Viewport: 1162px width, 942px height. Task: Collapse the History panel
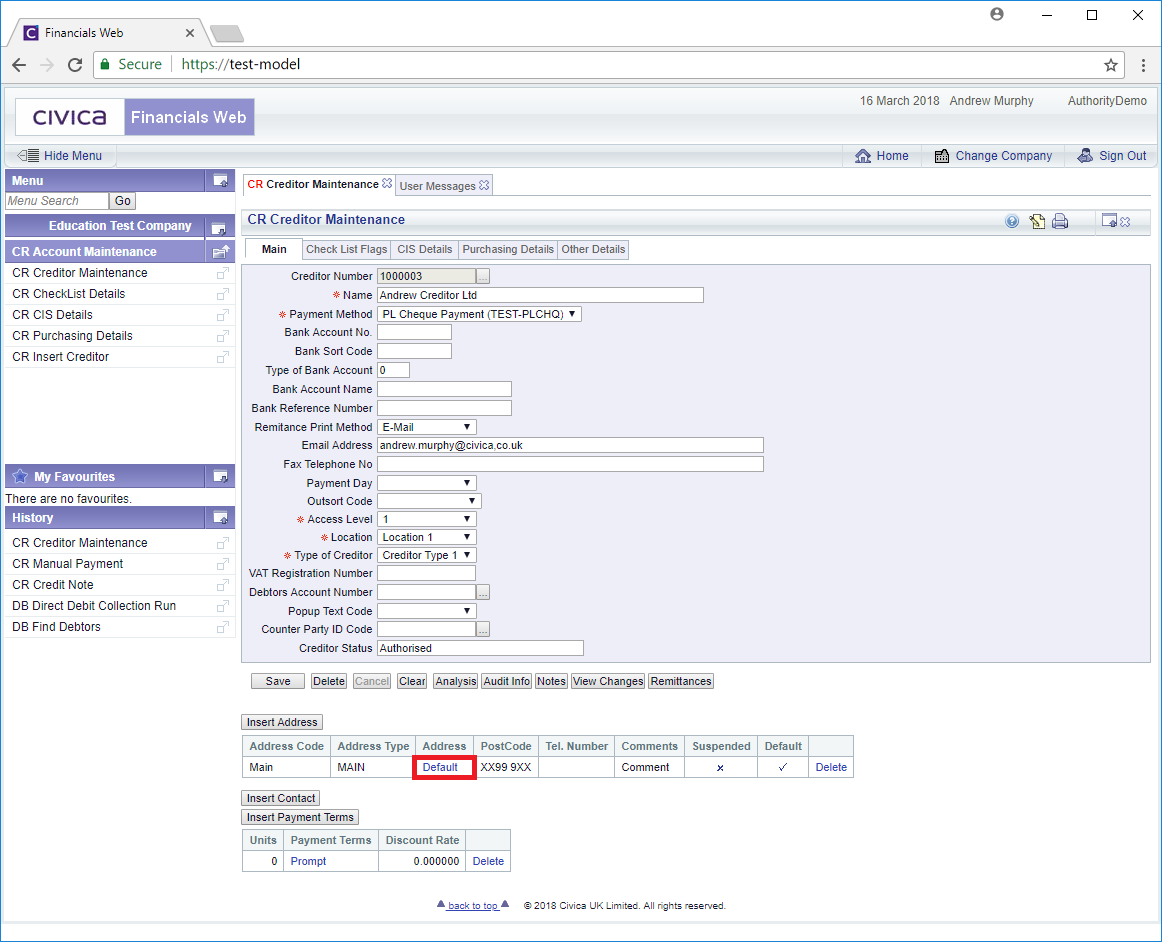(x=220, y=517)
